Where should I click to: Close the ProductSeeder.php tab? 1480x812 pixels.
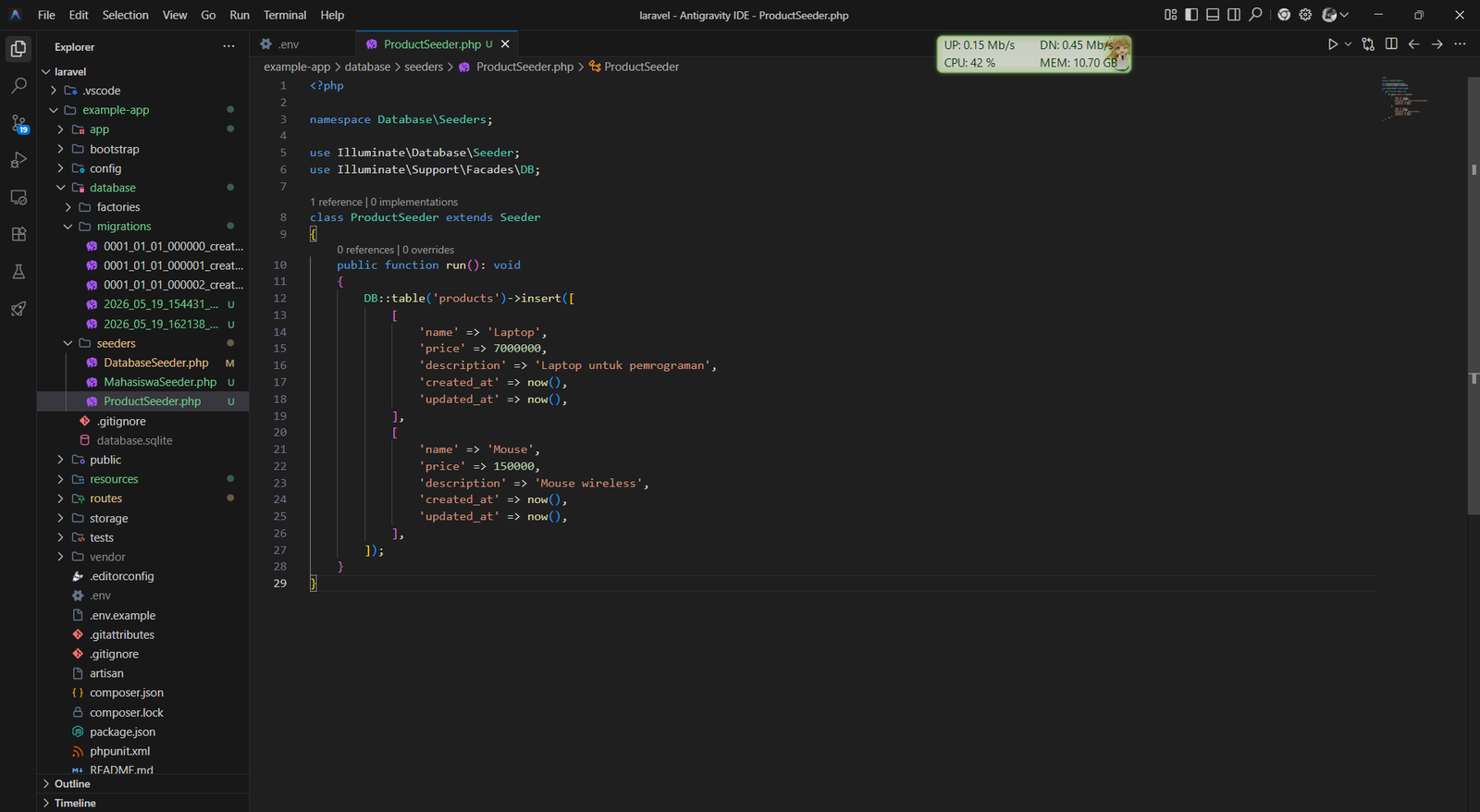(505, 44)
